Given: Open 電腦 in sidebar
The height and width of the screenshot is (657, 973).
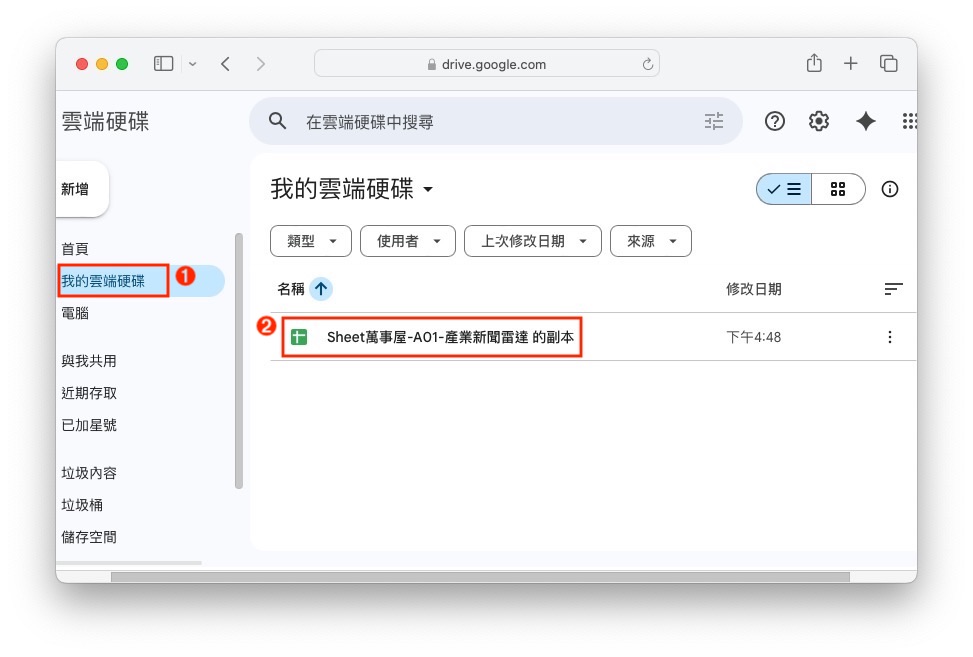Looking at the screenshot, I should pos(75,313).
